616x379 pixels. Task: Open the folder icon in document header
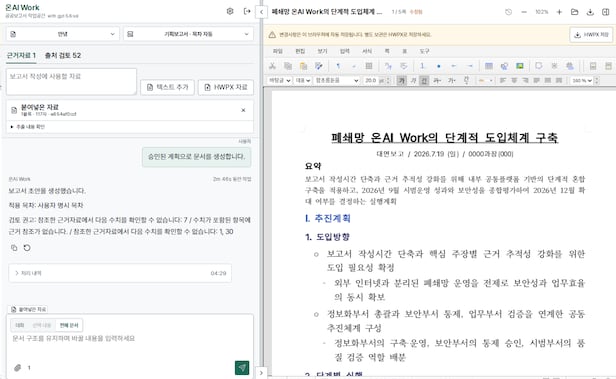pos(574,12)
